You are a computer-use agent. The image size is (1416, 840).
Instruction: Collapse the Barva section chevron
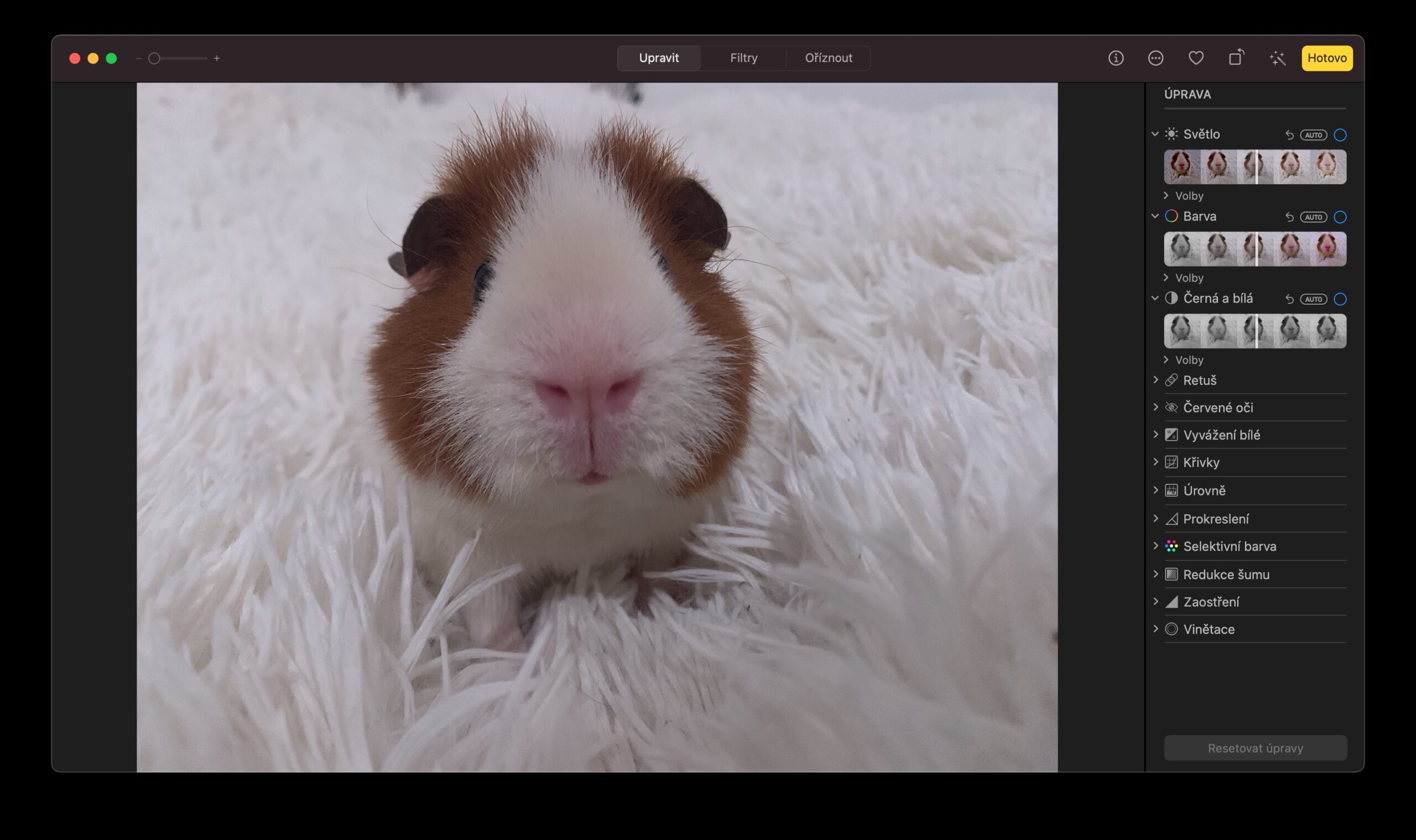(x=1156, y=216)
